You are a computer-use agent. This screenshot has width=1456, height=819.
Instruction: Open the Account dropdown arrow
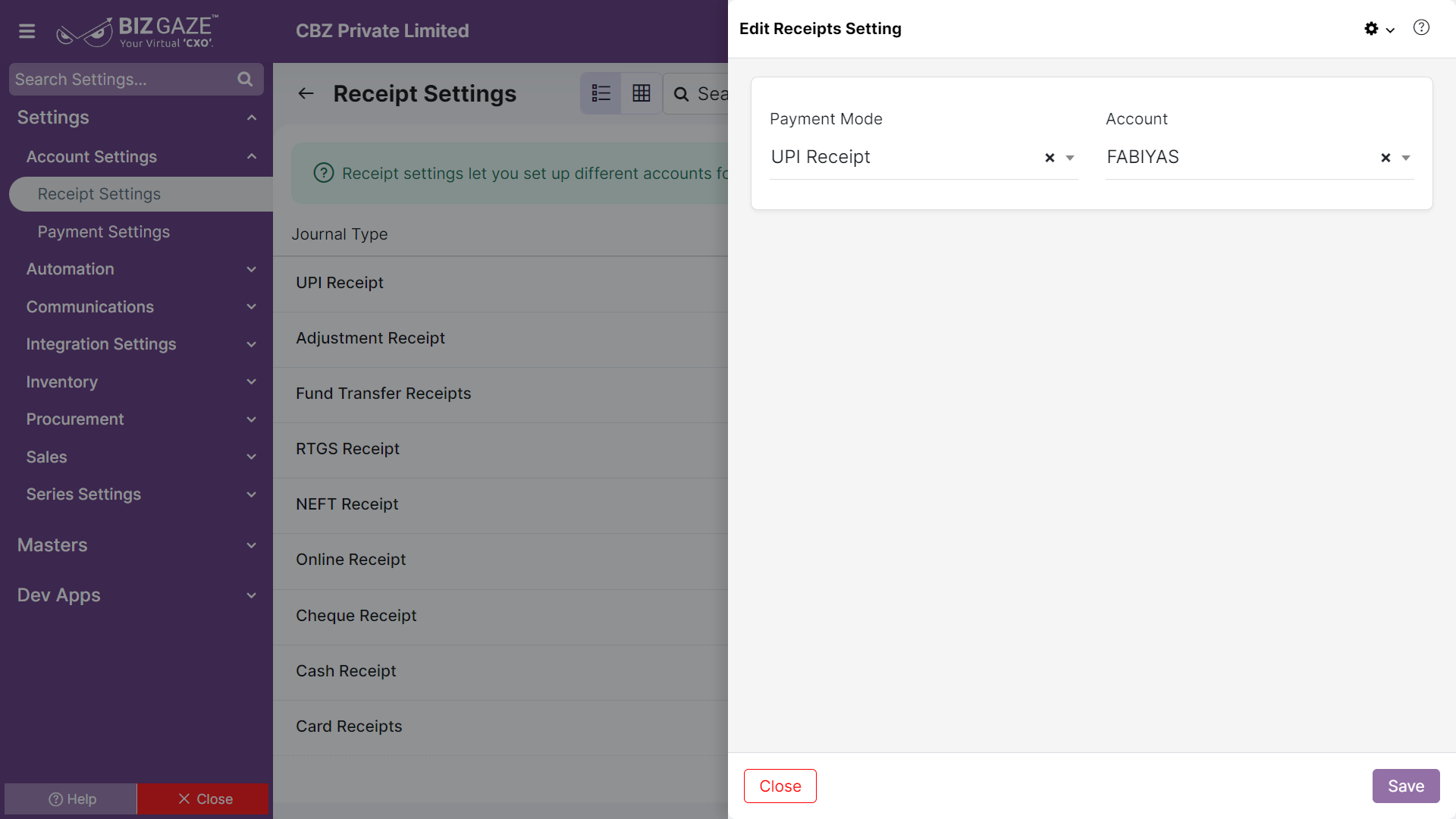click(1406, 158)
